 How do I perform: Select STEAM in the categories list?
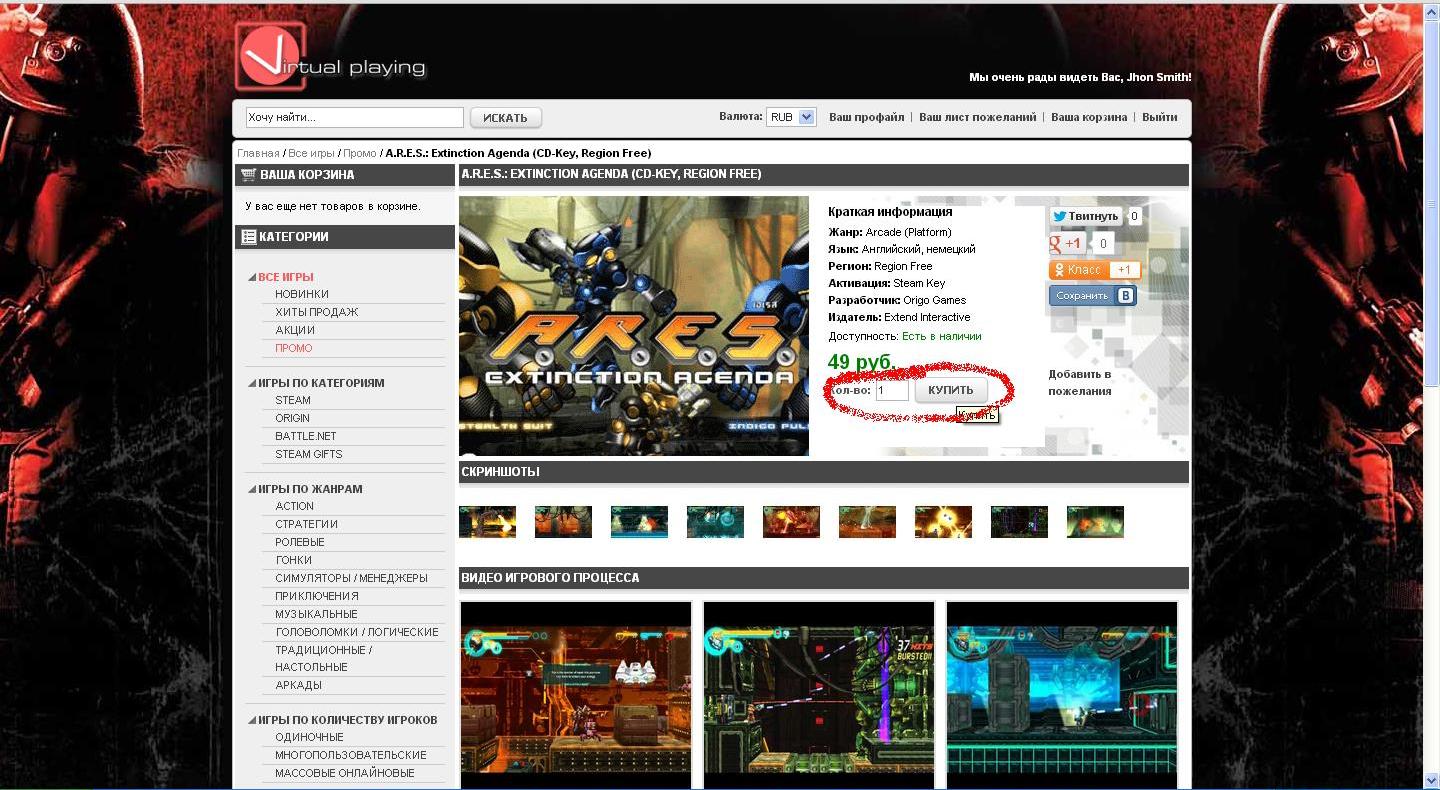[293, 400]
